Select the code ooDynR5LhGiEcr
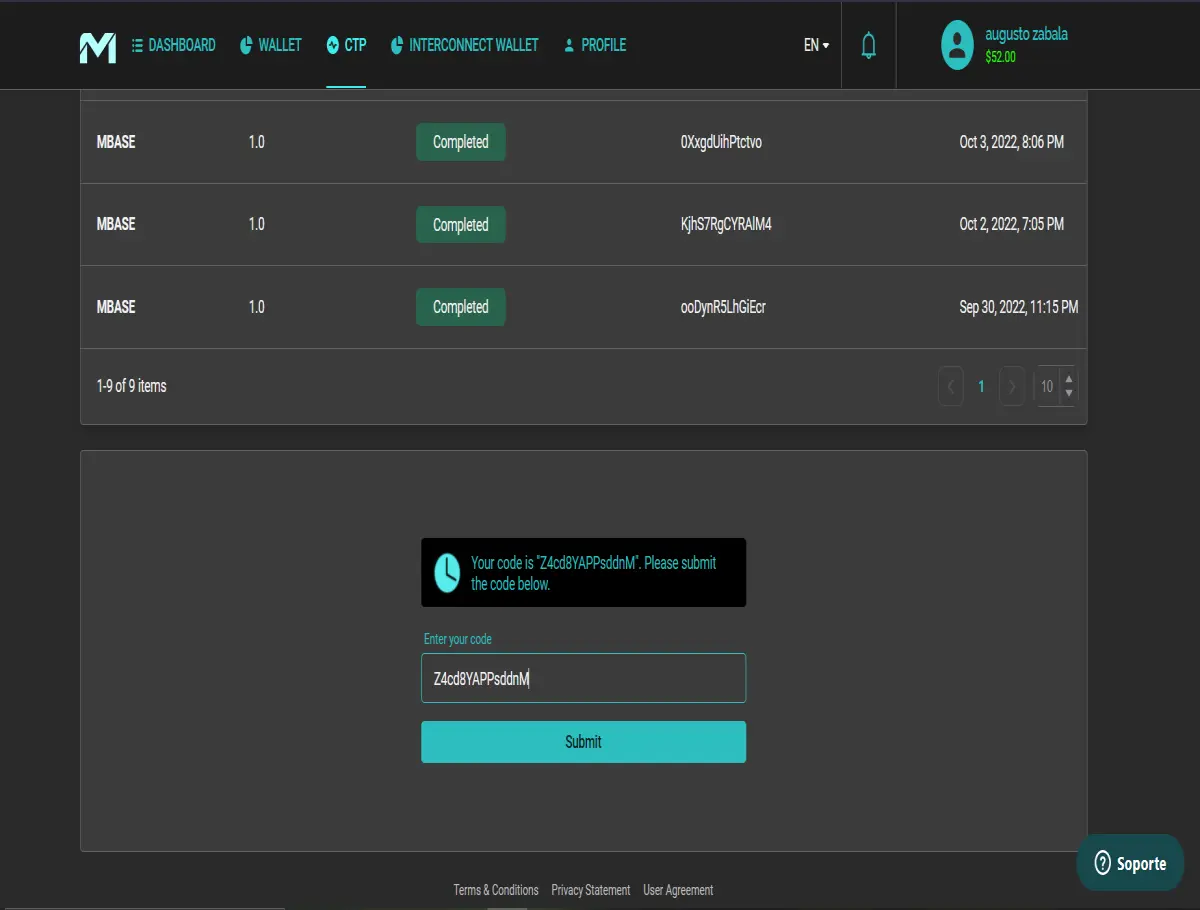This screenshot has height=910, width=1200. (x=723, y=307)
